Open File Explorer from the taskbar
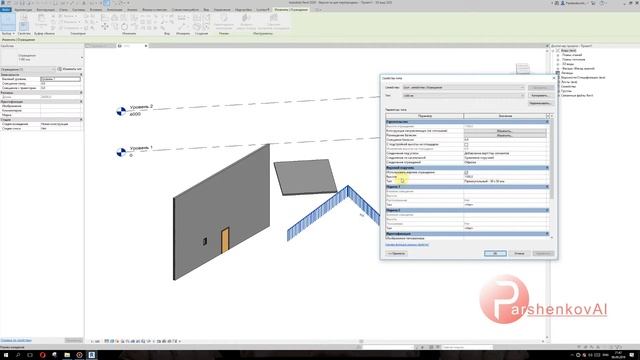The height and width of the screenshot is (360, 640). pos(67,355)
